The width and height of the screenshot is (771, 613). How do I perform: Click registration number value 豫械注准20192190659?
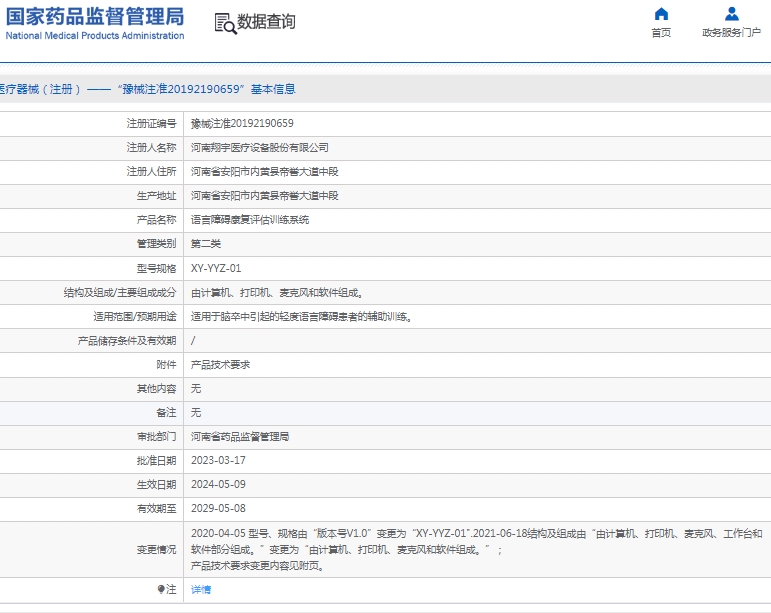point(242,123)
